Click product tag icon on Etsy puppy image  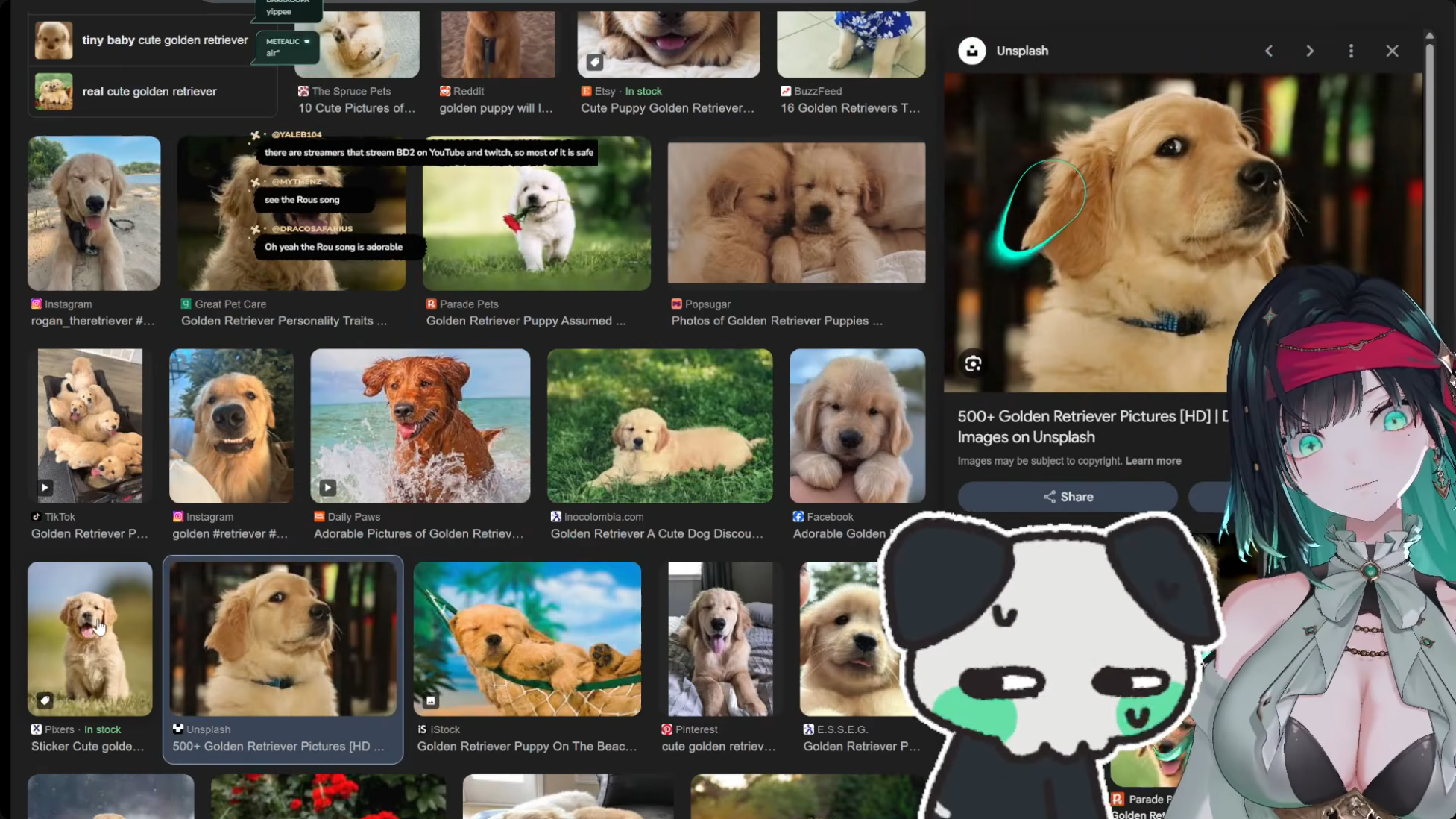pyautogui.click(x=594, y=63)
